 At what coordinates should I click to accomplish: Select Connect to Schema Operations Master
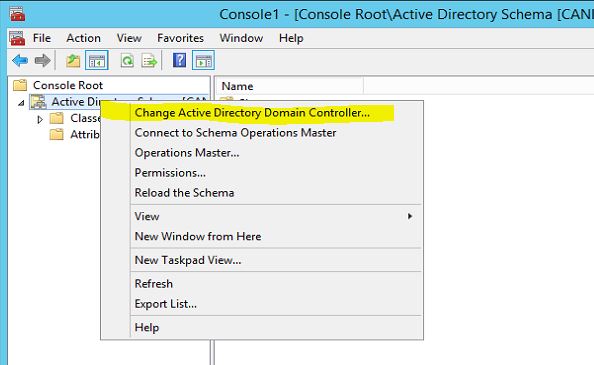262,133
